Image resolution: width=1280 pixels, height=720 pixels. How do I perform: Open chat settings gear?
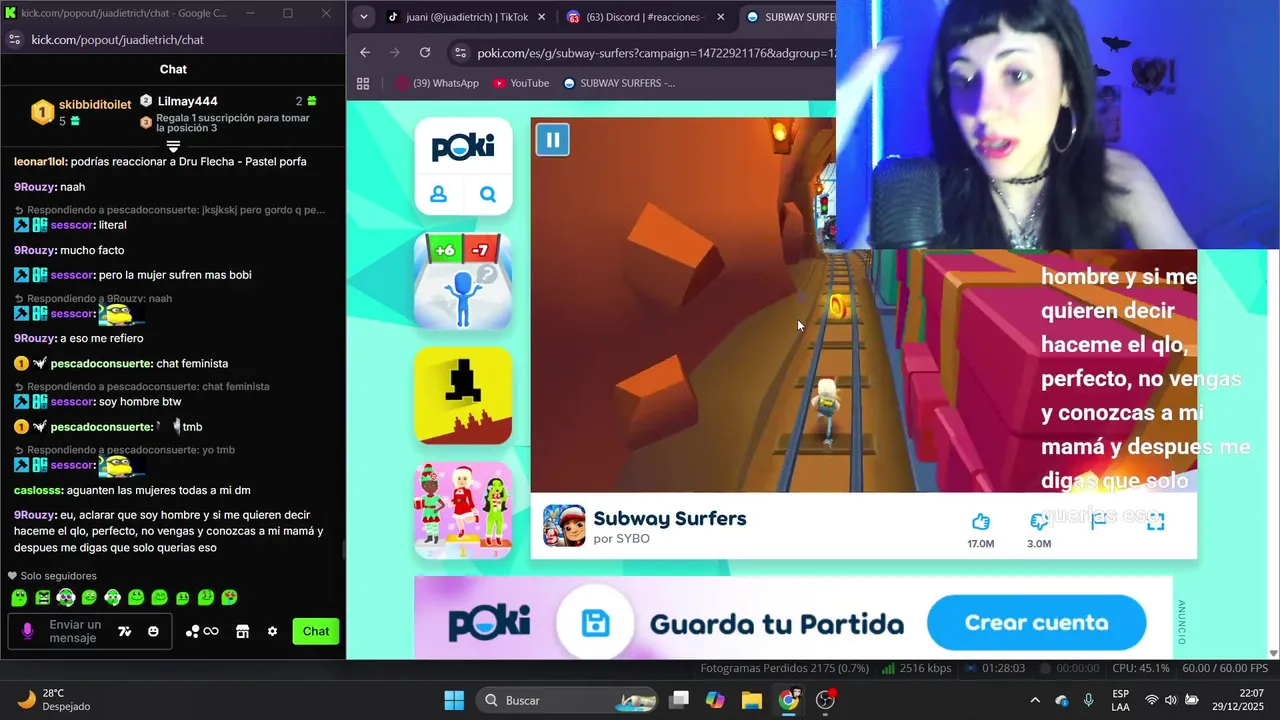click(272, 631)
